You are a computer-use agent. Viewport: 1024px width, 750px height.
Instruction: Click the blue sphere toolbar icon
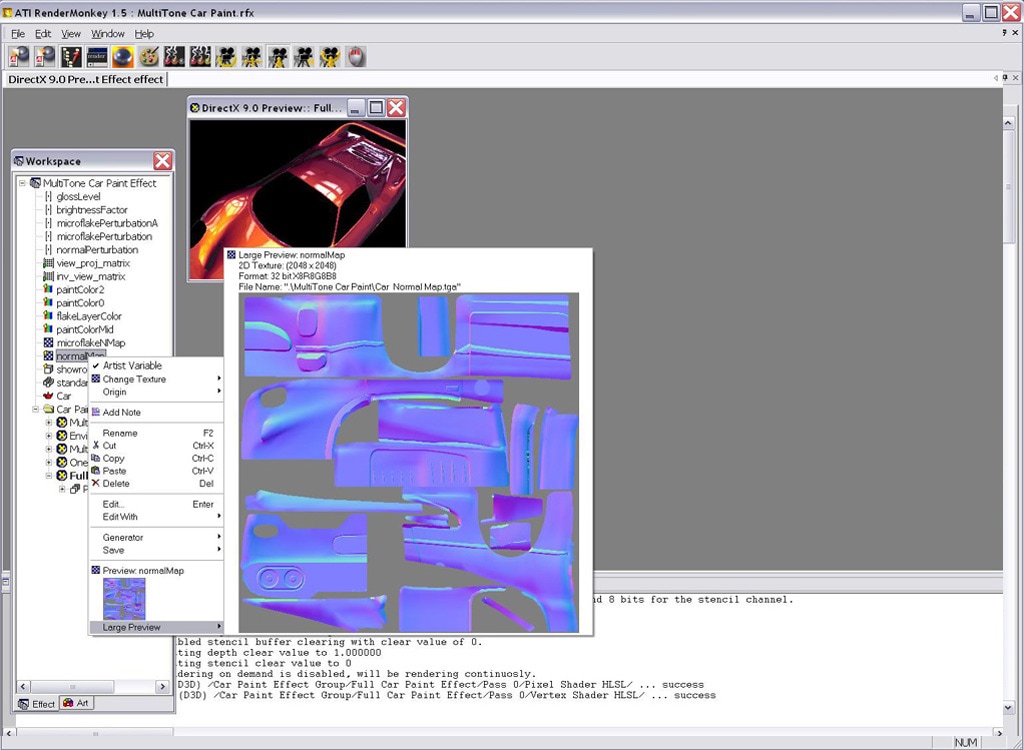123,57
